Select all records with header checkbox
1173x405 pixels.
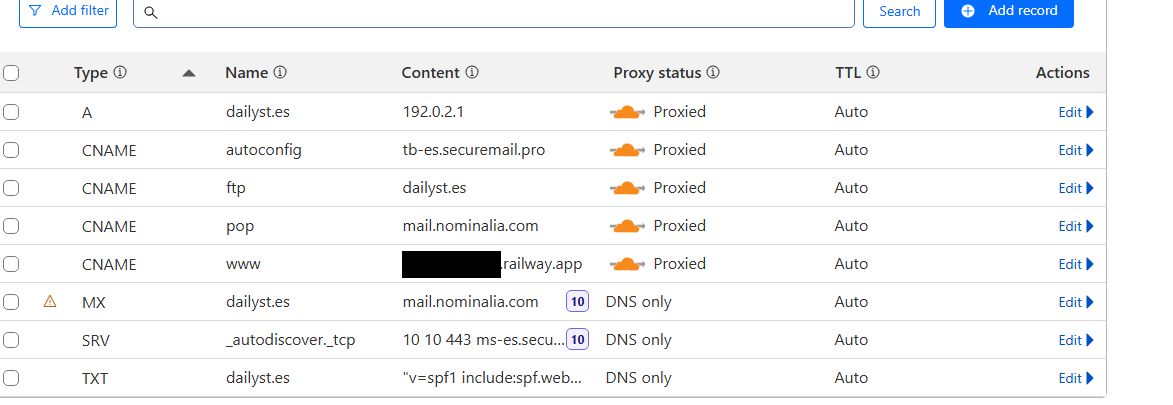click(x=11, y=73)
